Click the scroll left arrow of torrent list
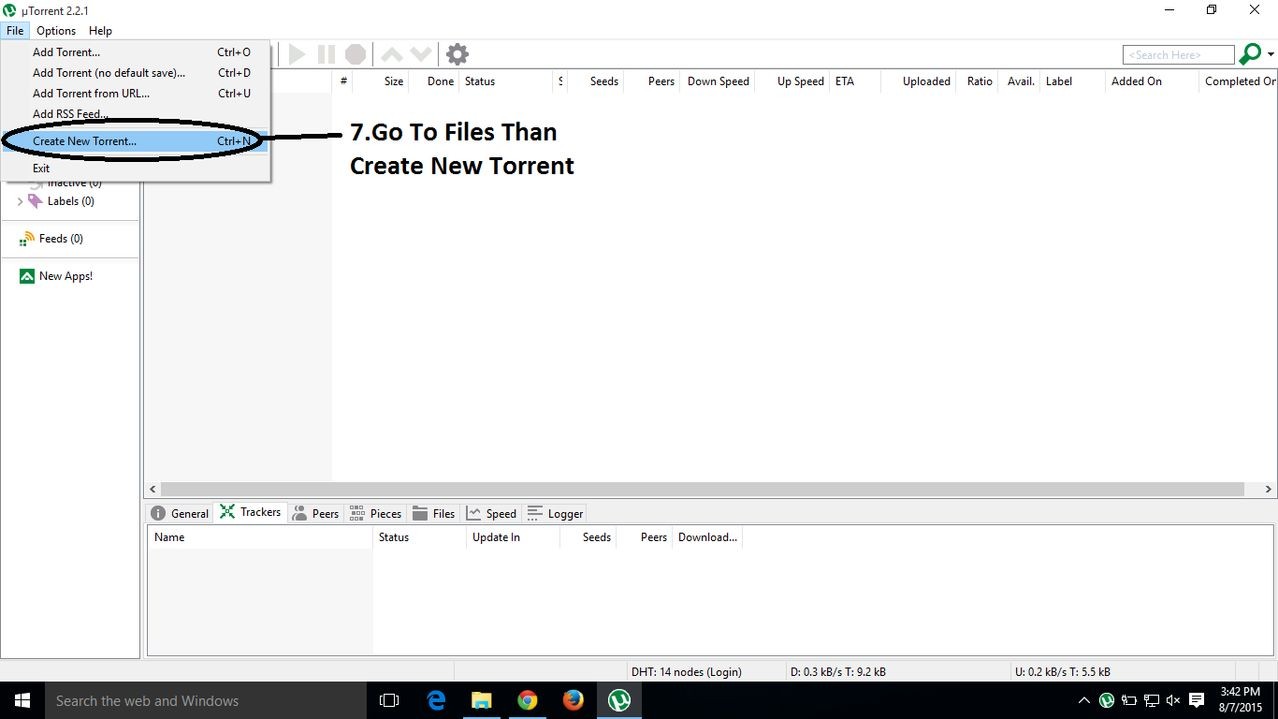1278x719 pixels. pos(152,490)
